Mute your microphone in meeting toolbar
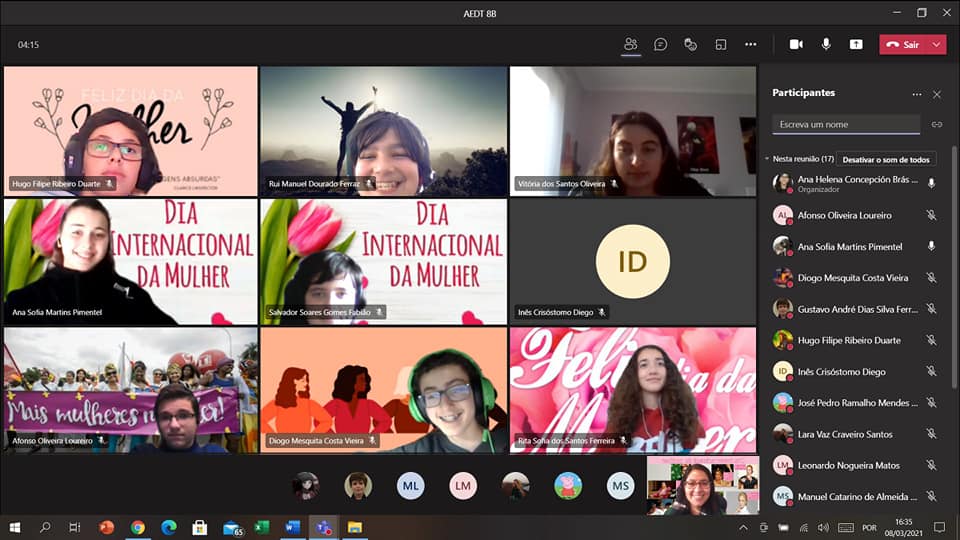The image size is (960, 540). (x=826, y=44)
